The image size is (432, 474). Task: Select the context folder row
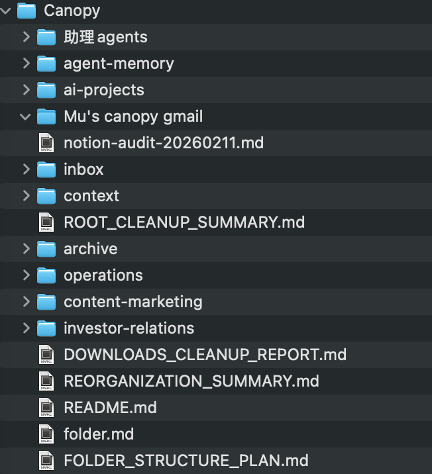click(x=216, y=196)
